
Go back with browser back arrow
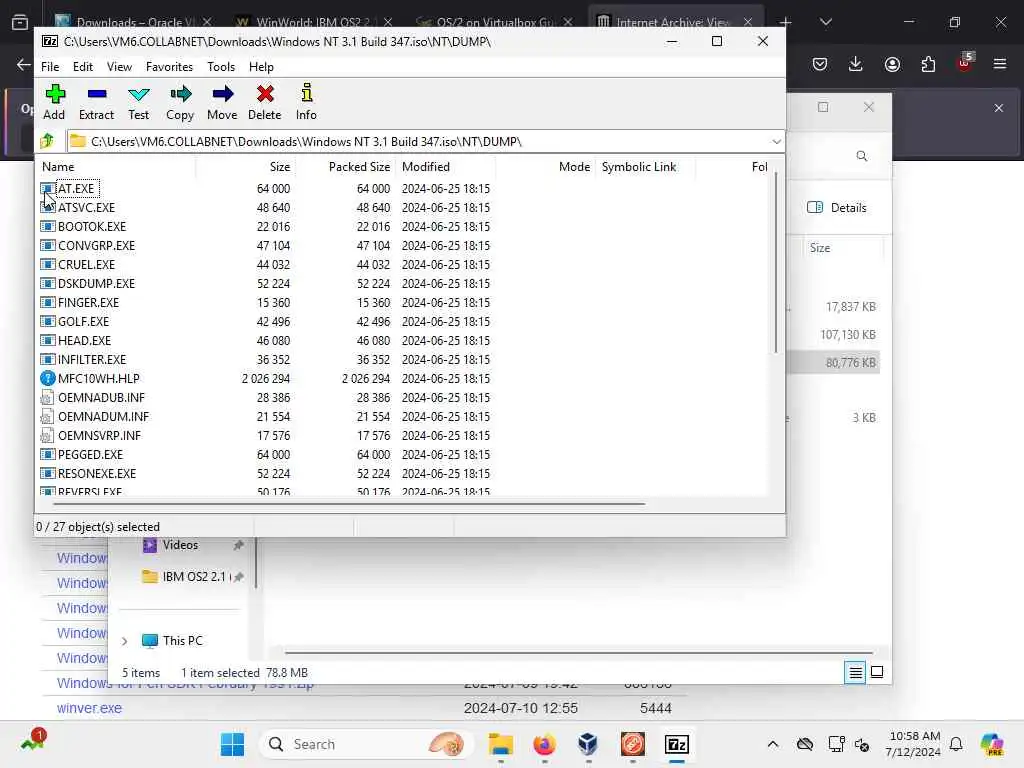tap(24, 64)
